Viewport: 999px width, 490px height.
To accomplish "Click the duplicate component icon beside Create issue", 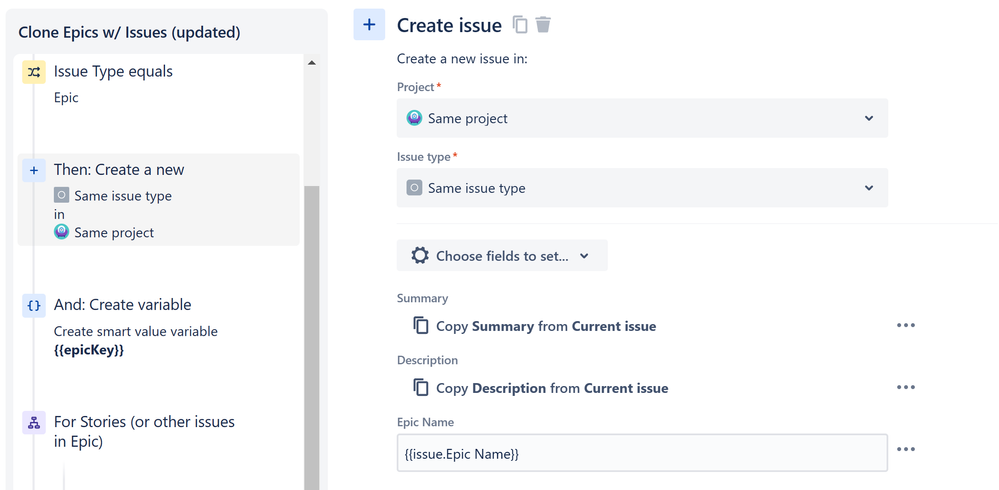I will pyautogui.click(x=520, y=25).
